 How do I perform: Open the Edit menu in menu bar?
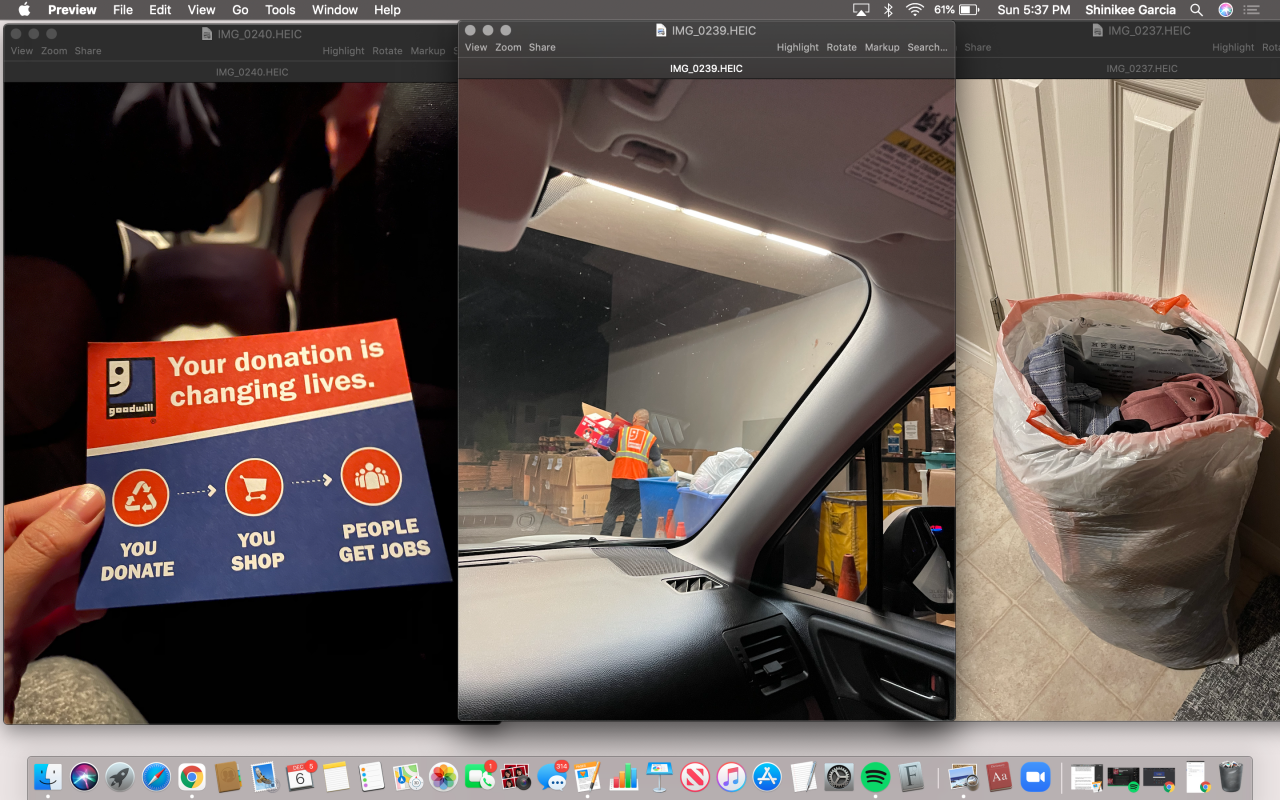pyautogui.click(x=160, y=10)
